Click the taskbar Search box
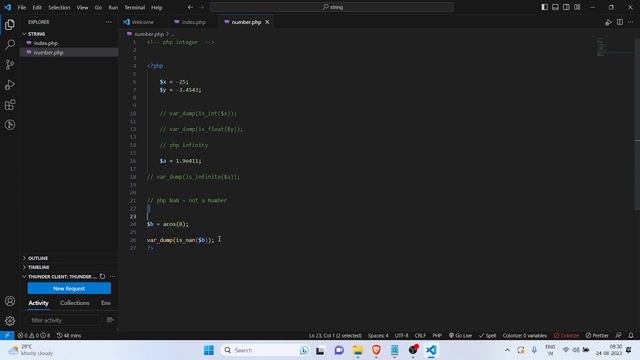 [265, 350]
